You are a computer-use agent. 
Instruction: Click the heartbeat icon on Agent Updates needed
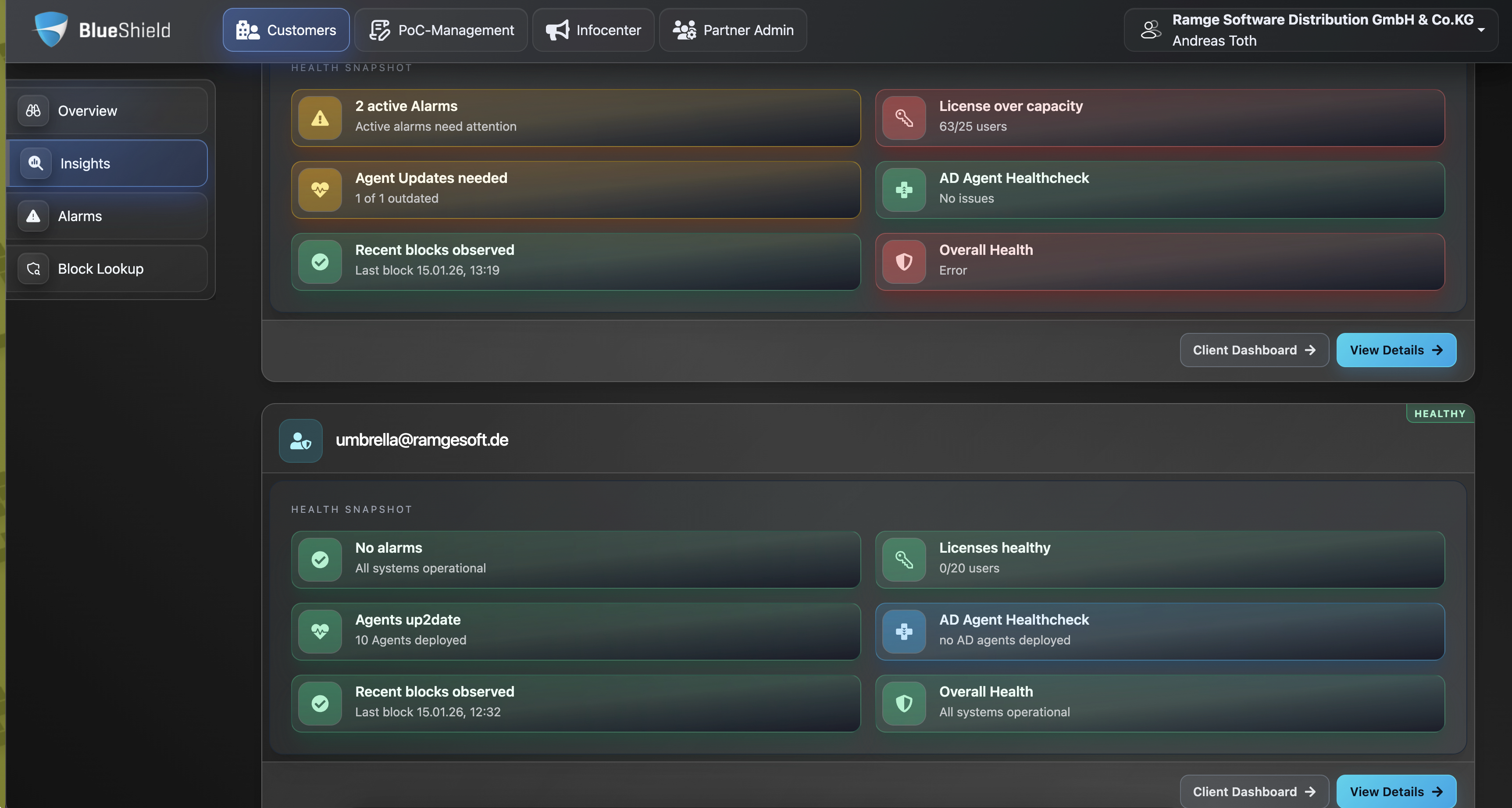pyautogui.click(x=320, y=189)
